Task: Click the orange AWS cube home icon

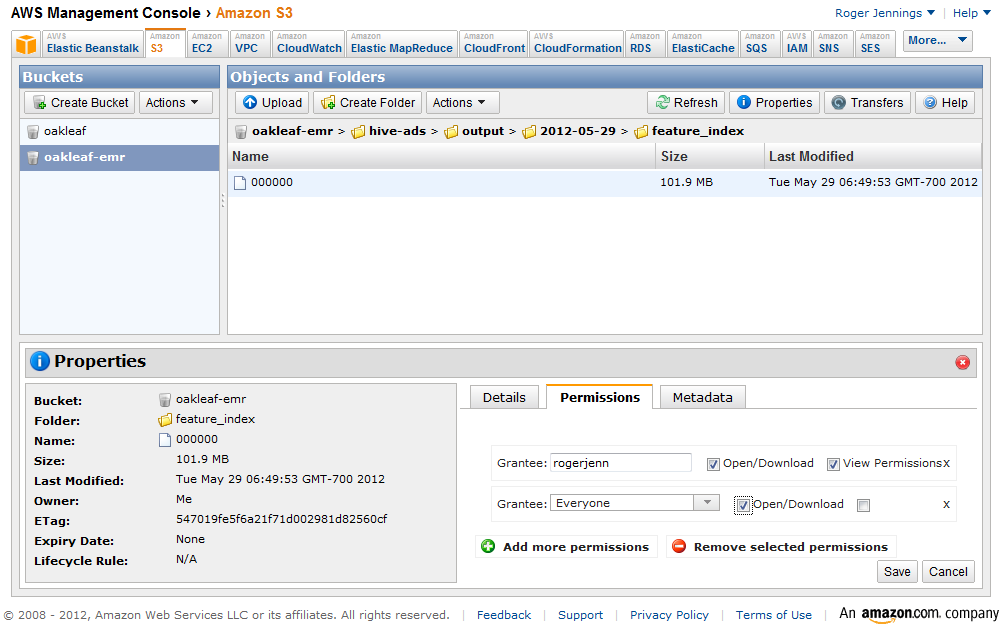Action: coord(26,43)
